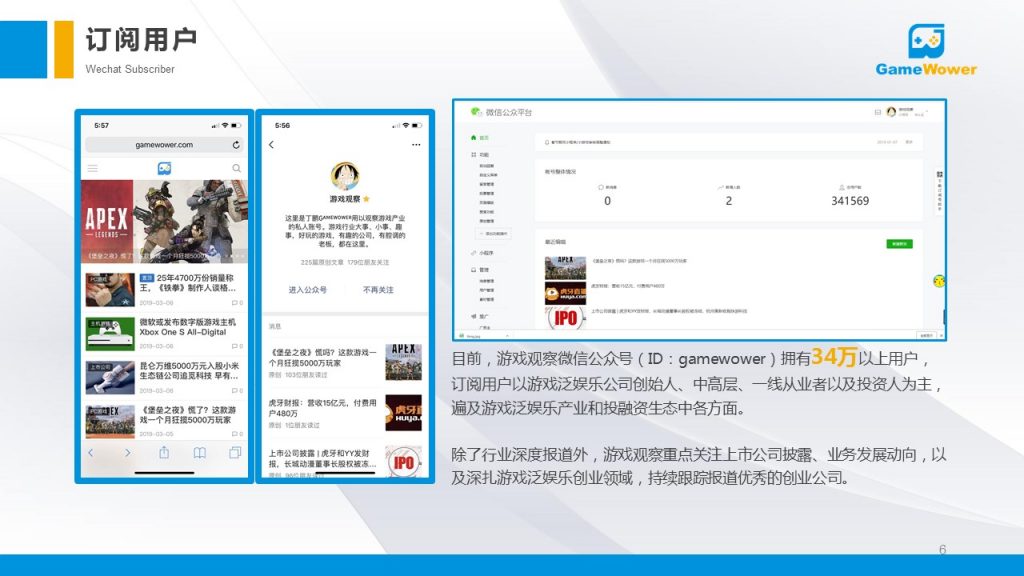Image resolution: width=1024 pixels, height=576 pixels.
Task: Click the 推广 megaphone icon in sidebar
Action: click(x=473, y=317)
